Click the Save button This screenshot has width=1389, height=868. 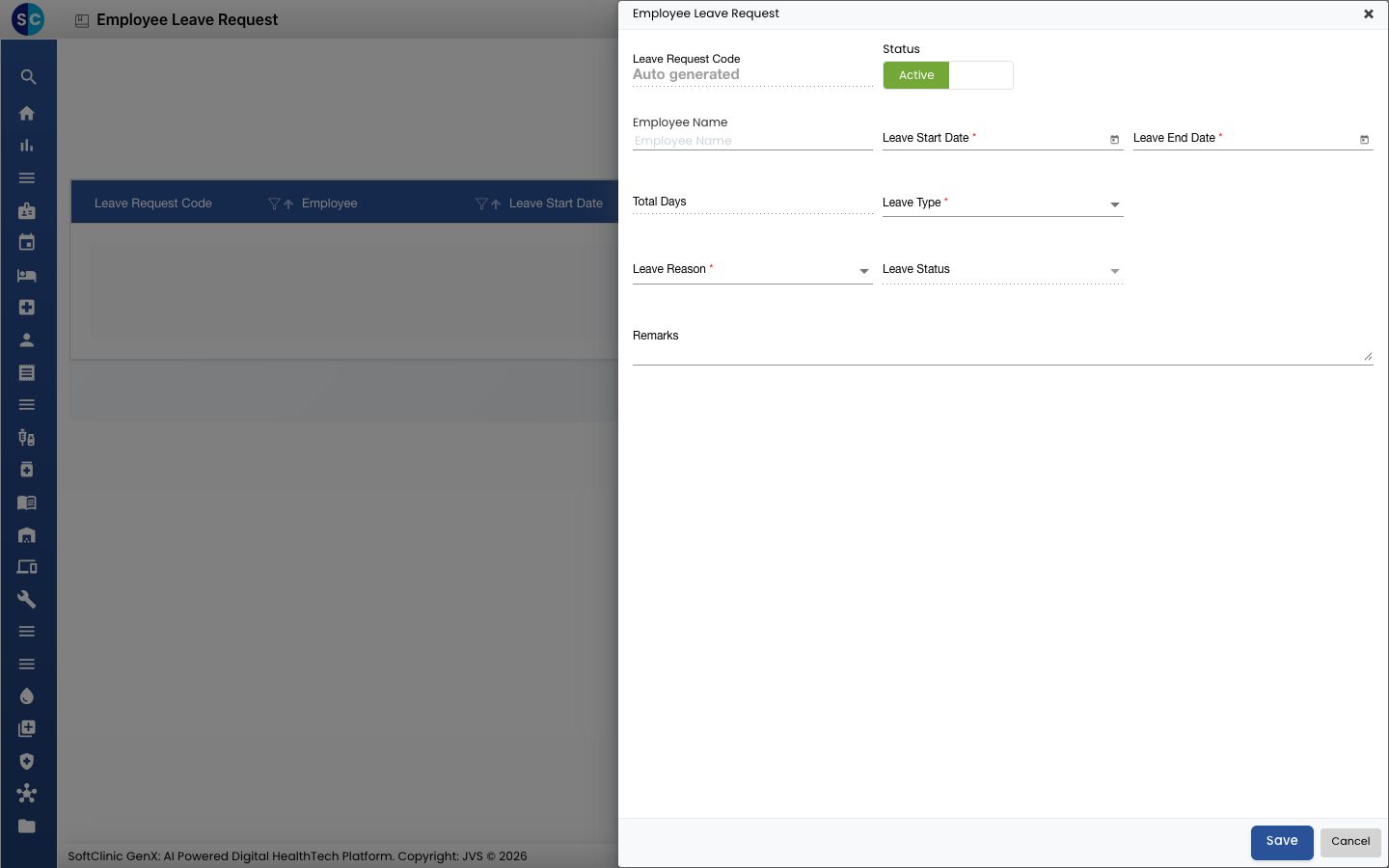[1282, 842]
